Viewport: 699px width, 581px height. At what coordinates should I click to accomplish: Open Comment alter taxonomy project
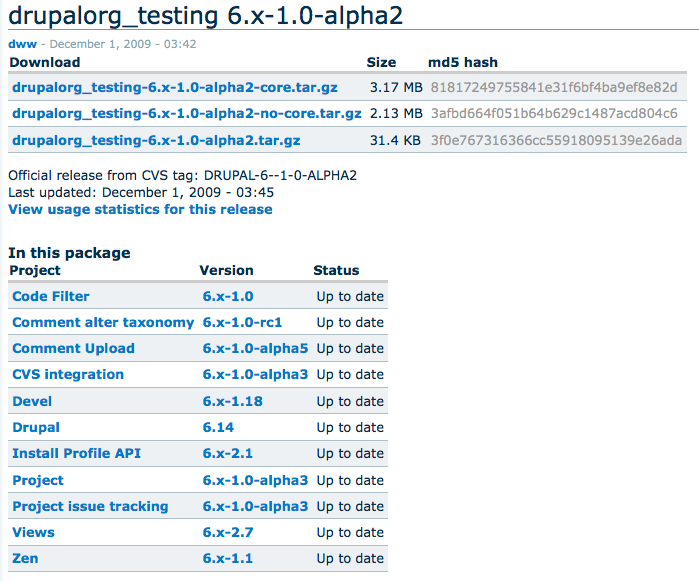[x=103, y=322]
